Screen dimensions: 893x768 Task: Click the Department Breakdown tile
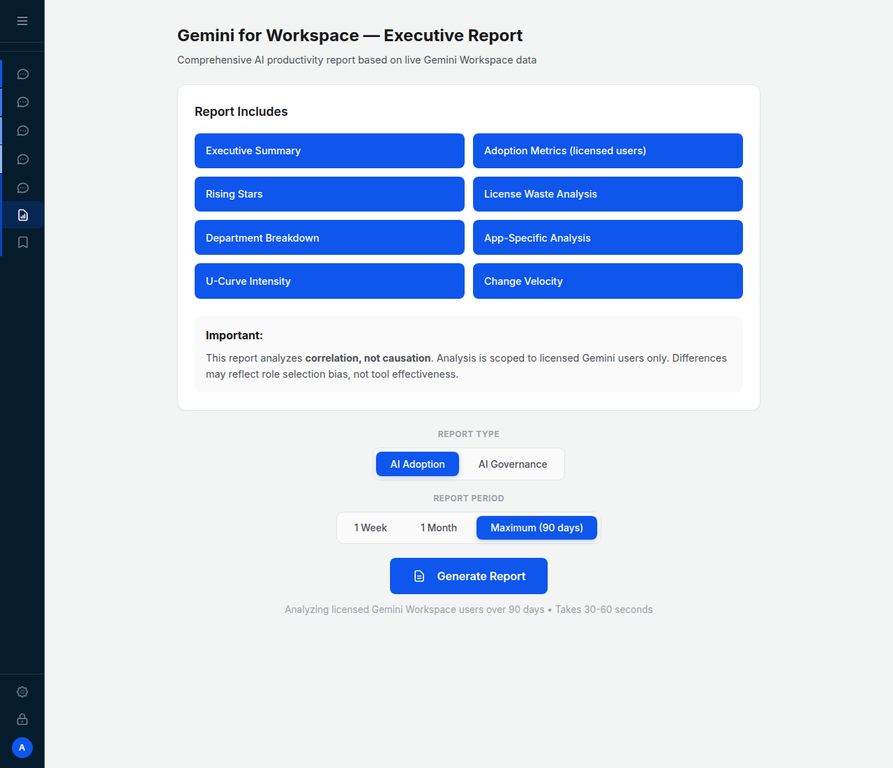pyautogui.click(x=329, y=237)
